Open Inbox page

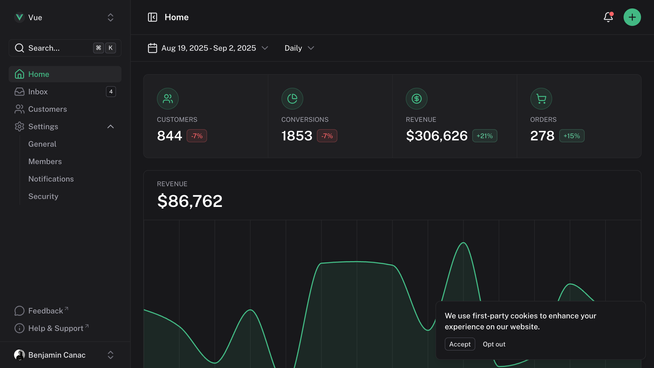(65, 92)
